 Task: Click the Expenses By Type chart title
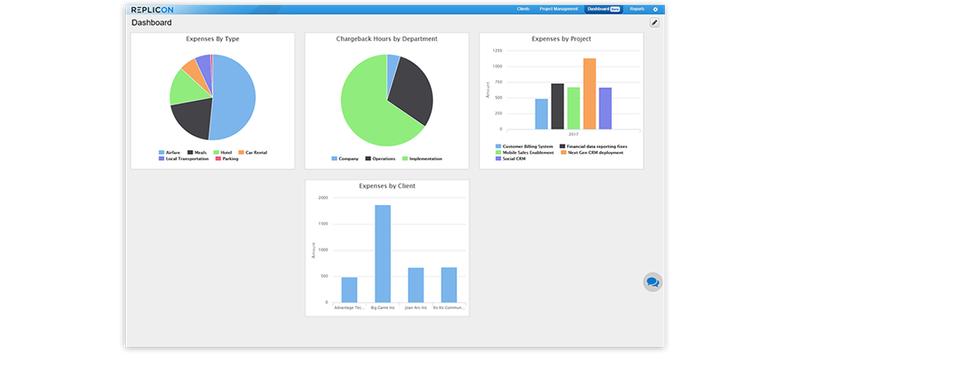[x=212, y=39]
